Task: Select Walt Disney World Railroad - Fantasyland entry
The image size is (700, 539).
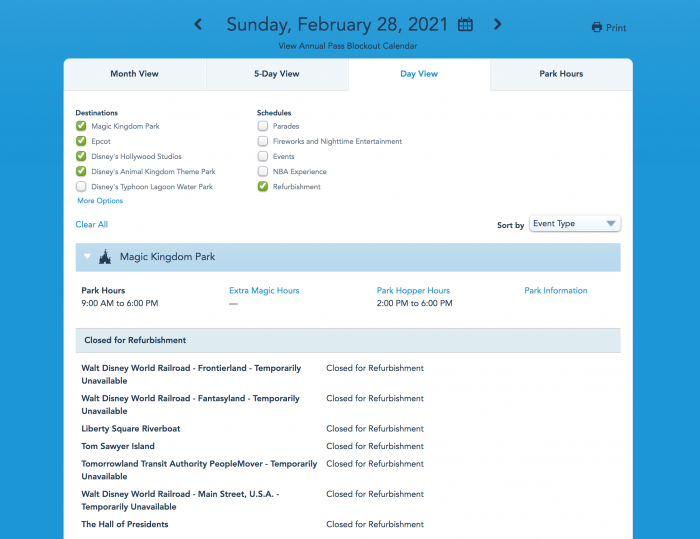Action: coord(190,405)
